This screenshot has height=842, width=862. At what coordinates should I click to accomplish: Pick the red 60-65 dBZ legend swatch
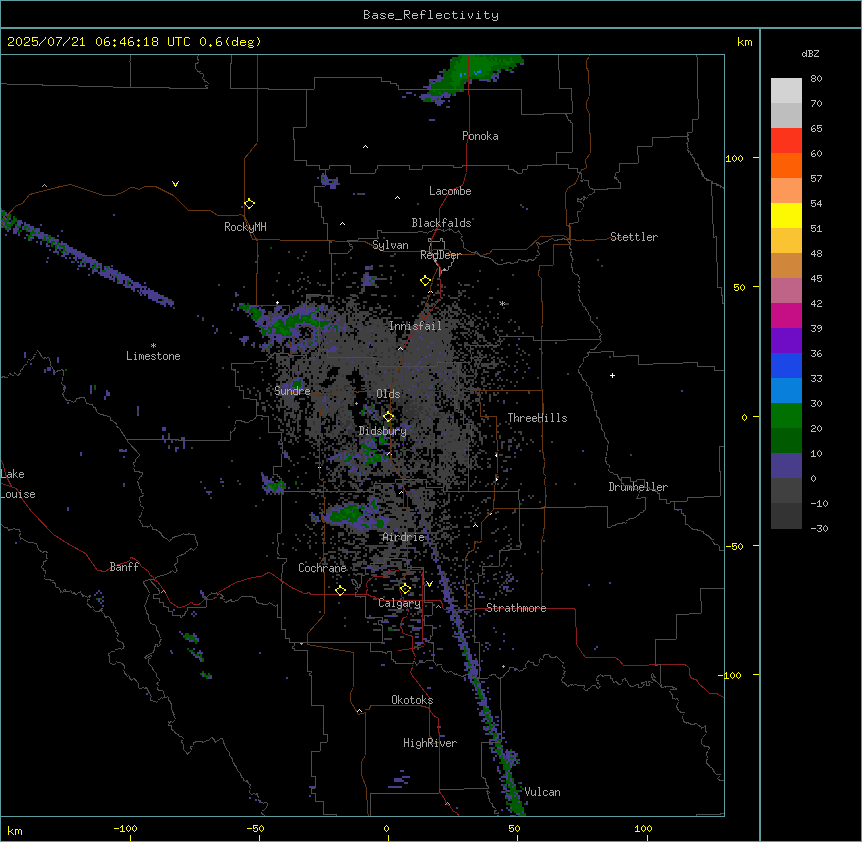(x=786, y=140)
